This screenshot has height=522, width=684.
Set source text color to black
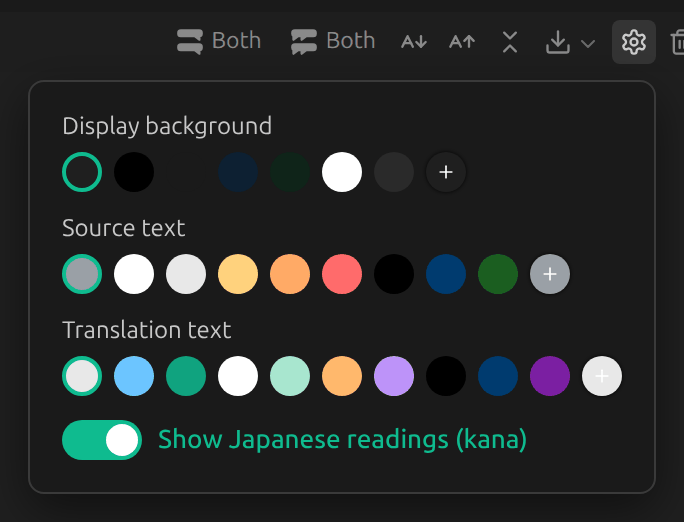[393, 274]
